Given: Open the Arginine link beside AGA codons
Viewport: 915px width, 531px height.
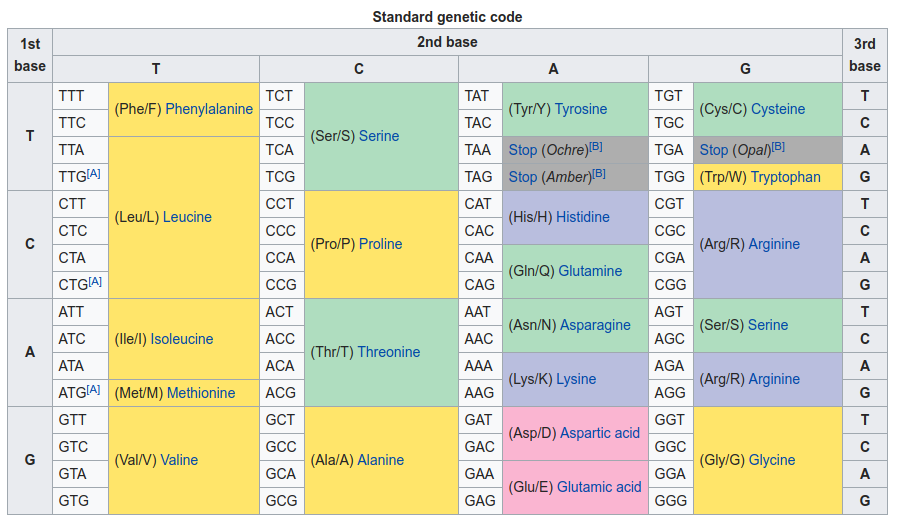Looking at the screenshot, I should pyautogui.click(x=774, y=379).
